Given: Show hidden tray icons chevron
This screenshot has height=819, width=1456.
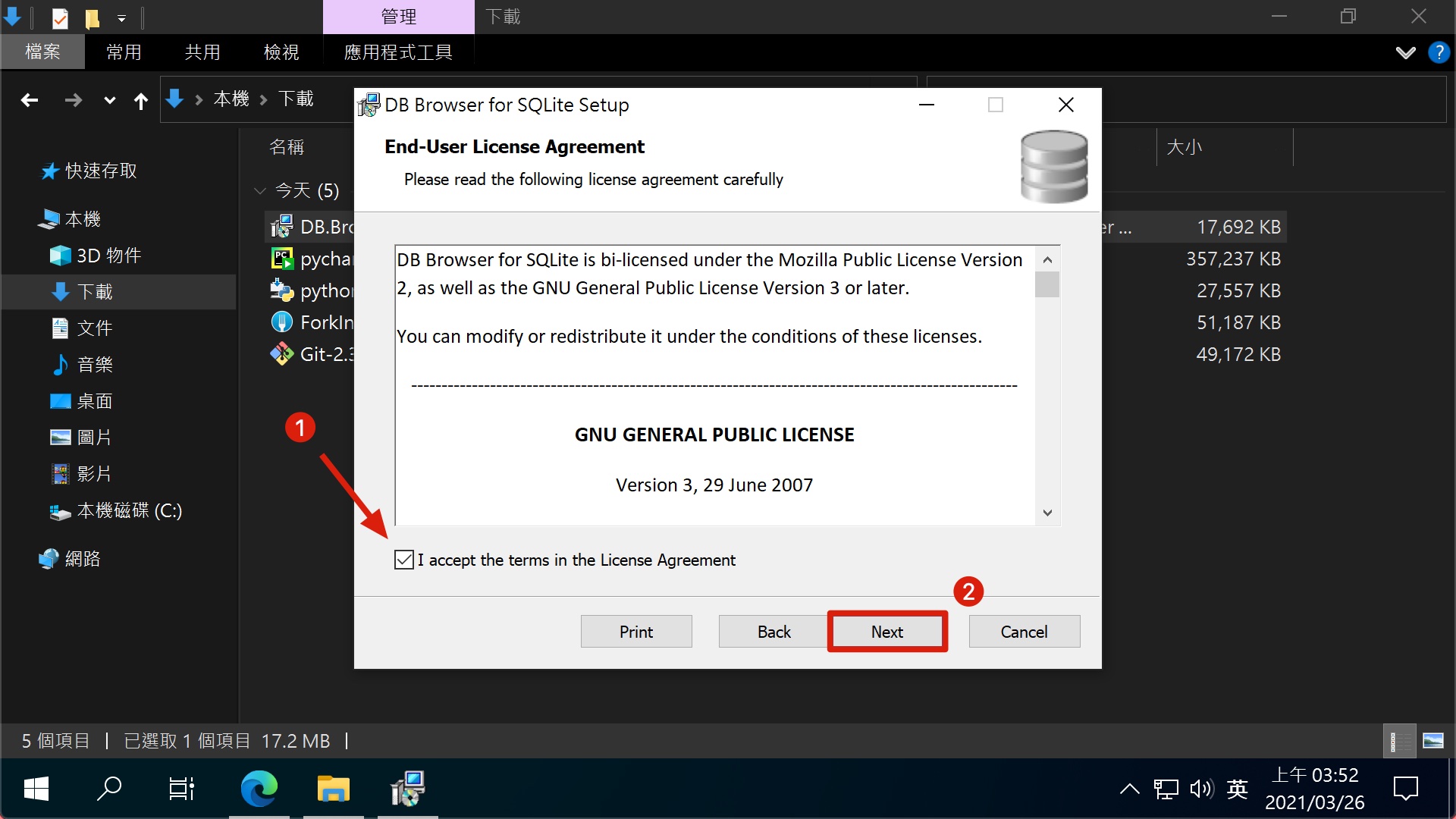Looking at the screenshot, I should (x=1130, y=789).
